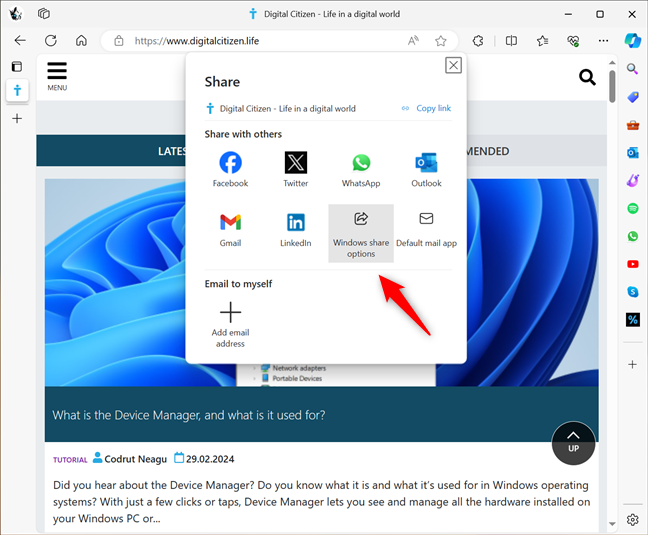The width and height of the screenshot is (648, 535).
Task: Open Split screen view
Action: [x=511, y=40]
